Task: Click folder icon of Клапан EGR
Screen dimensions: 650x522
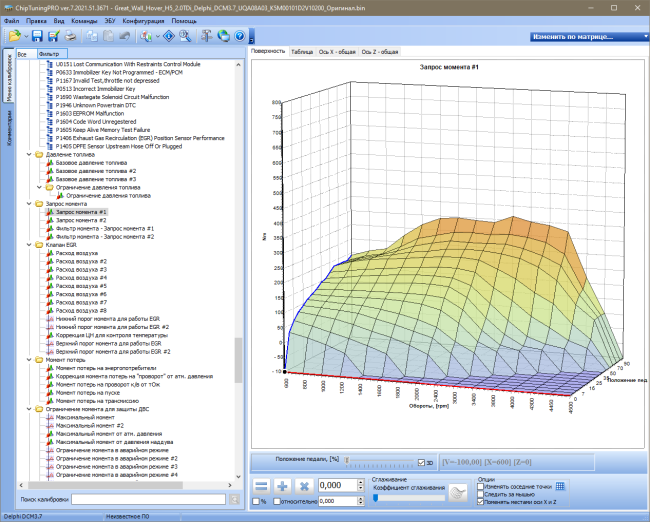Action: pos(39,245)
